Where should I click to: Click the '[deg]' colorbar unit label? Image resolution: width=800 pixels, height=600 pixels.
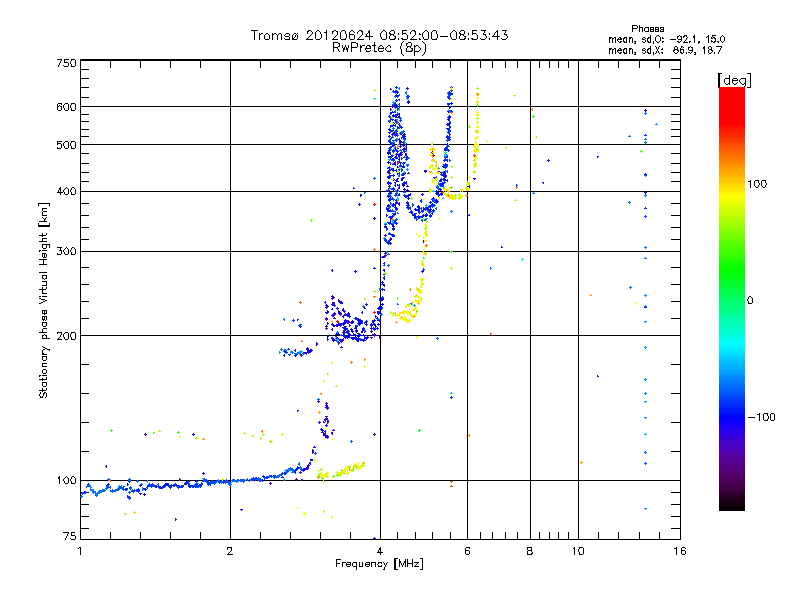click(x=734, y=80)
